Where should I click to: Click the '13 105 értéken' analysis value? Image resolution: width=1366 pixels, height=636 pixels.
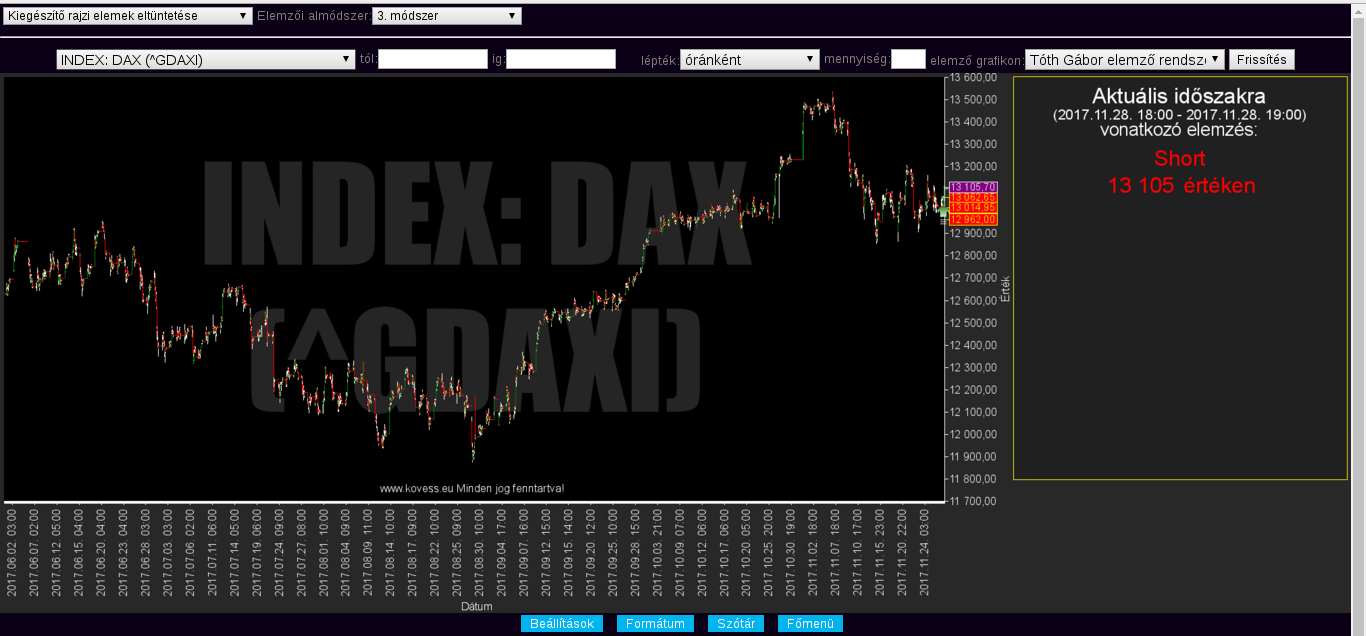tap(1180, 185)
